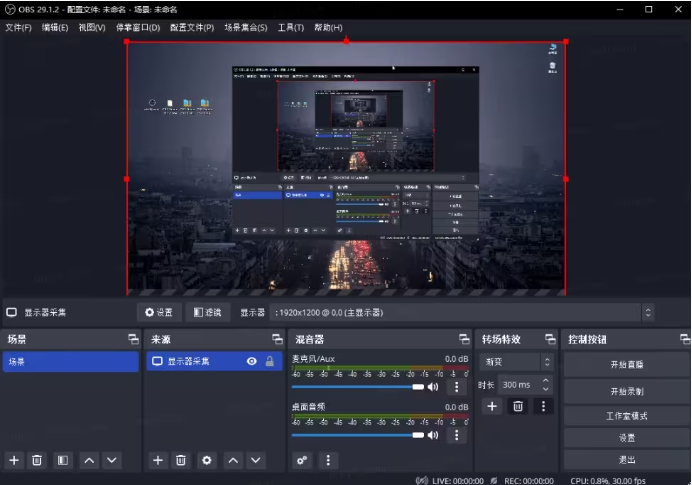The width and height of the screenshot is (692, 485).
Task: Pop out the 控制按钮 dock panel
Action: pos(685,339)
